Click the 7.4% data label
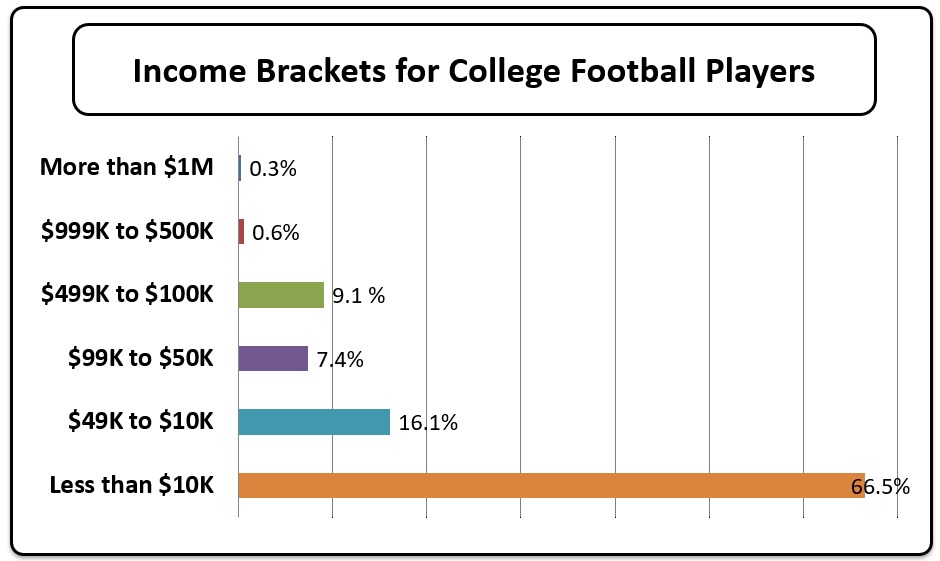The image size is (940, 561). pos(340,359)
